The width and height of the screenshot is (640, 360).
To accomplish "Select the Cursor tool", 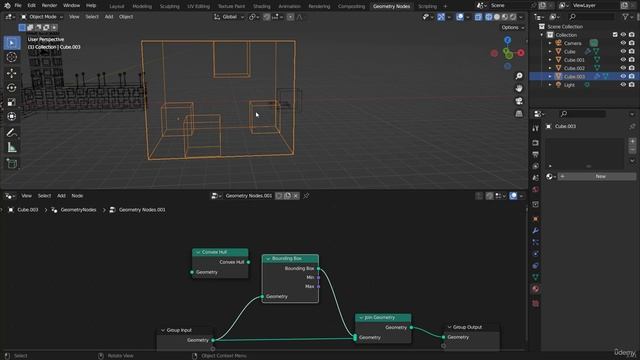I will point(12,57).
